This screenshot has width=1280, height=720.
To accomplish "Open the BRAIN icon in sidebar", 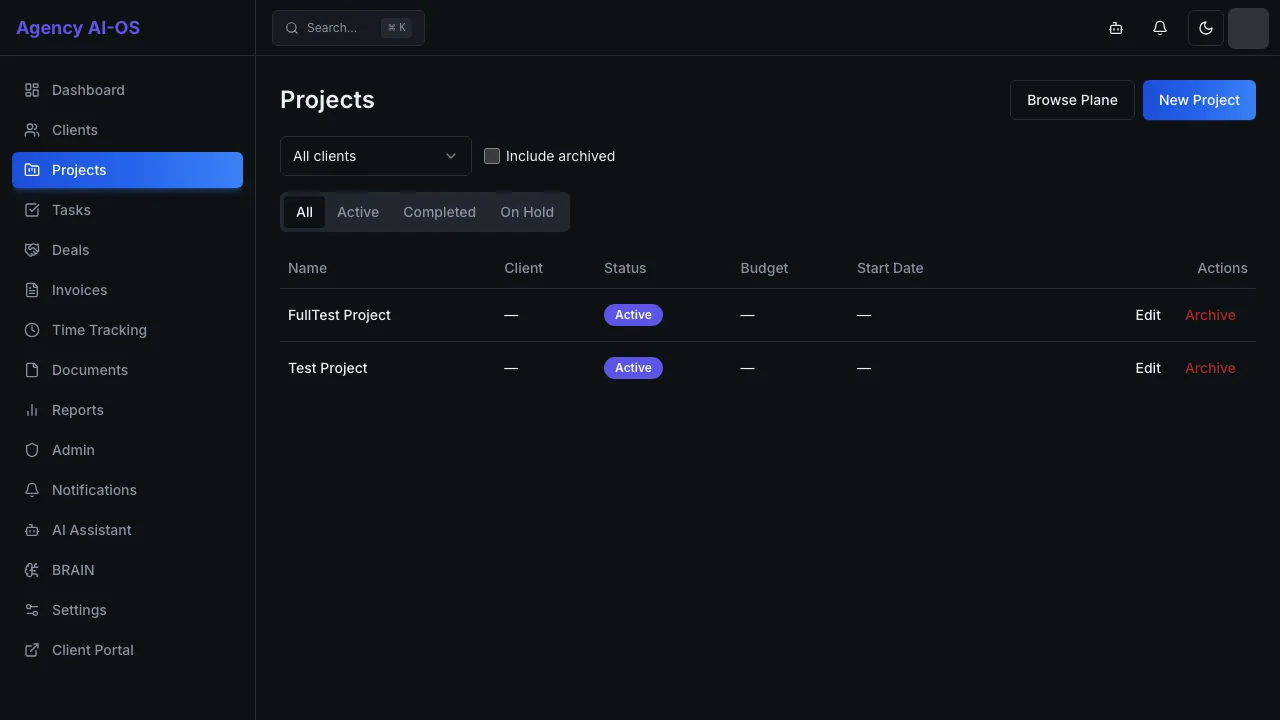I will pos(32,570).
